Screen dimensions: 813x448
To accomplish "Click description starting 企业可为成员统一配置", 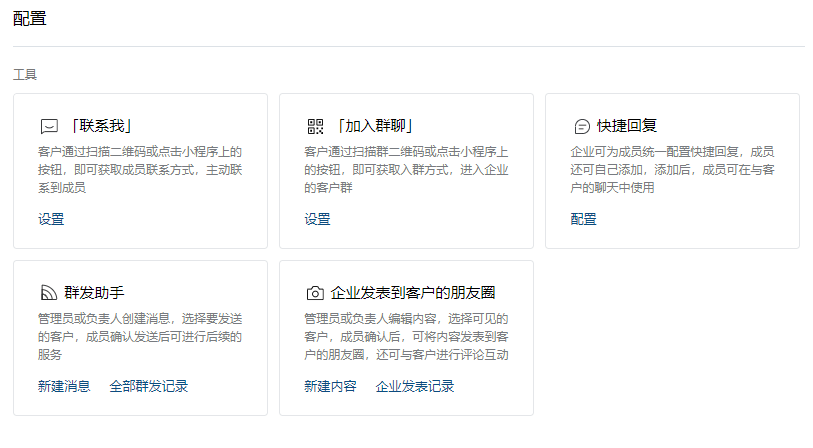I will (672, 170).
